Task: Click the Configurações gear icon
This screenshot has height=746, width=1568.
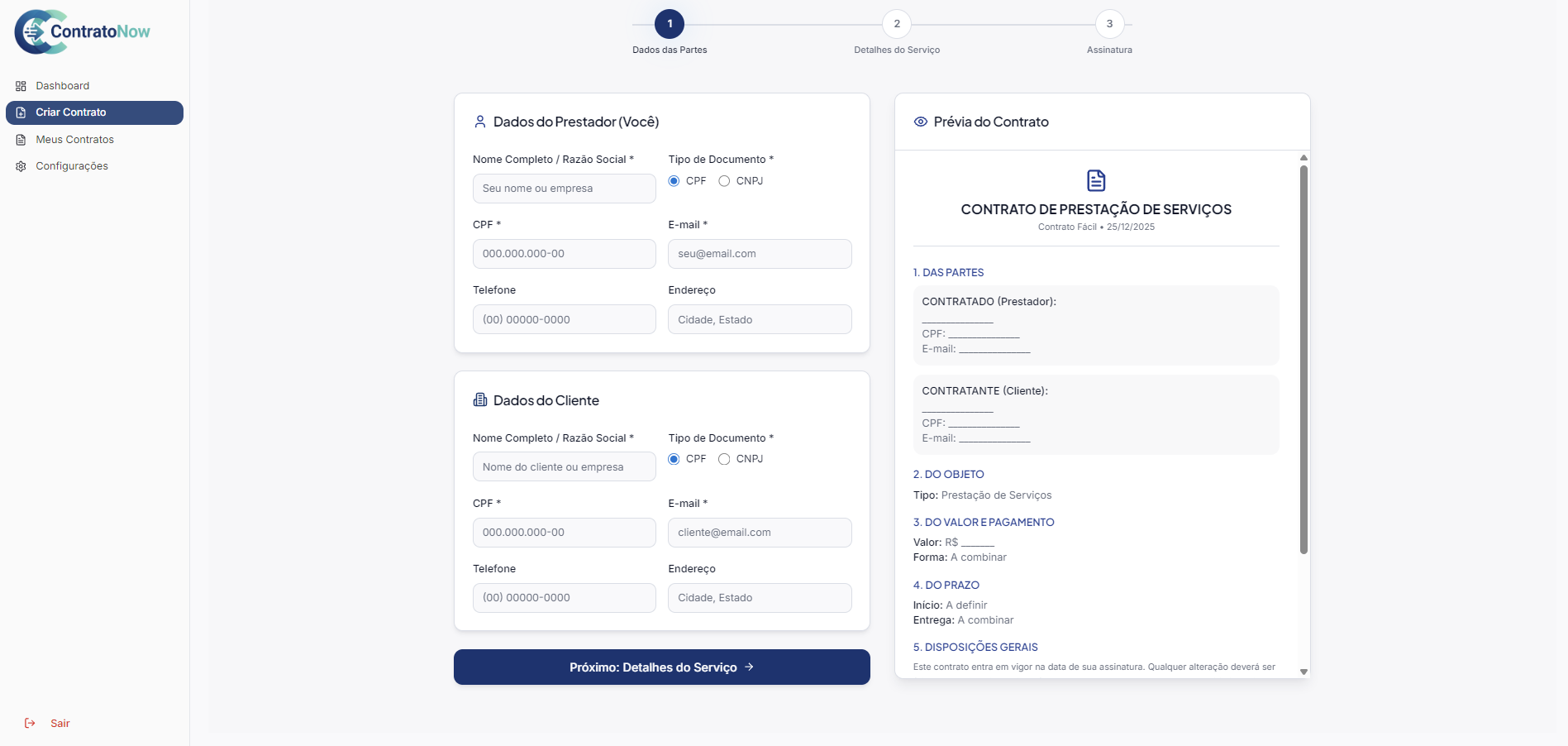Action: tap(21, 166)
